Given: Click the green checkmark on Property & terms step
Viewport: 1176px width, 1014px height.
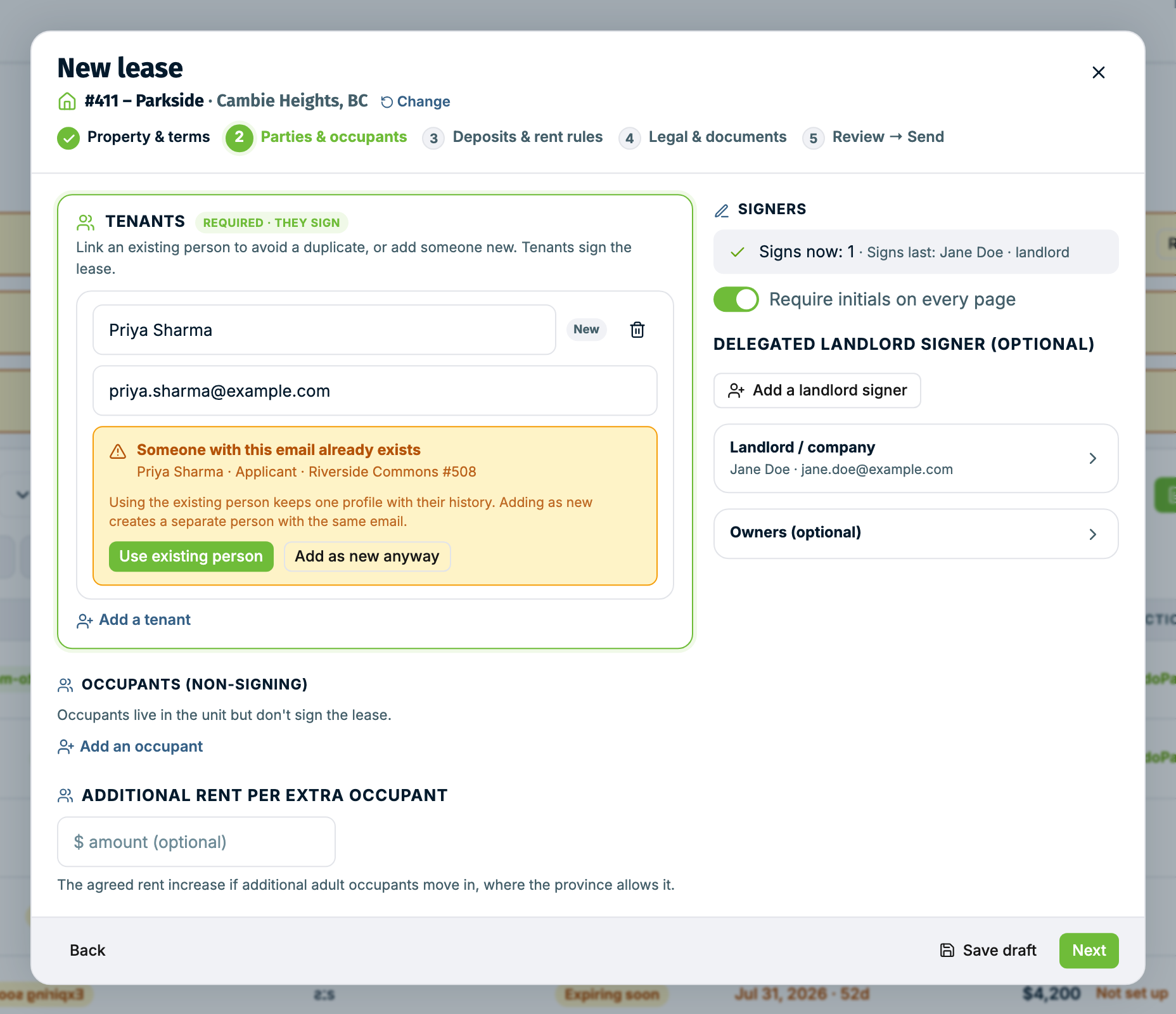Looking at the screenshot, I should (68, 138).
